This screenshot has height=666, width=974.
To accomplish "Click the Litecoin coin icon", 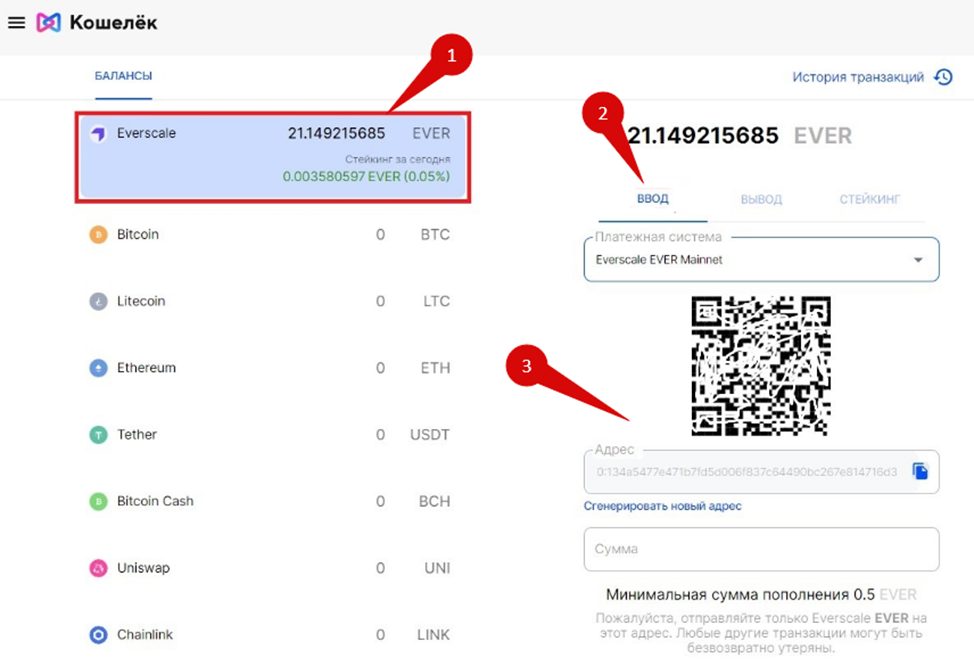I will pyautogui.click(x=98, y=301).
